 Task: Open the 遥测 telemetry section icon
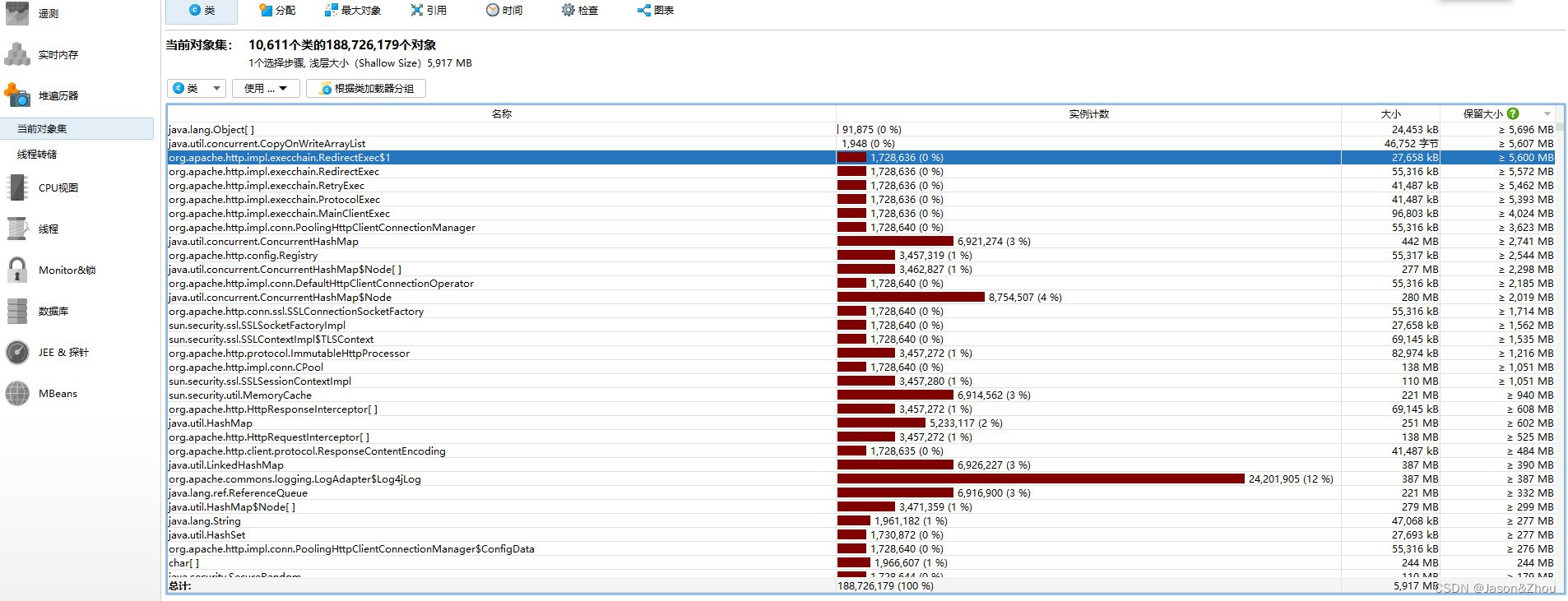click(17, 13)
